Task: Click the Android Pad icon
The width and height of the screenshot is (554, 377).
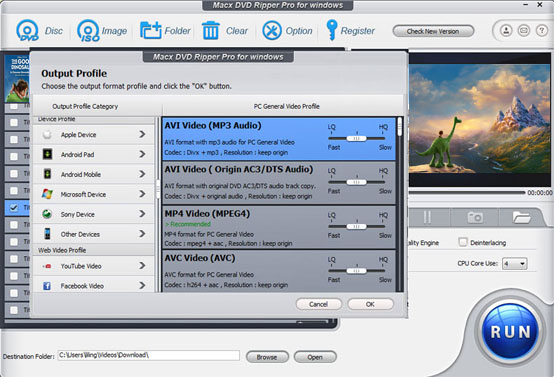Action: pos(47,154)
